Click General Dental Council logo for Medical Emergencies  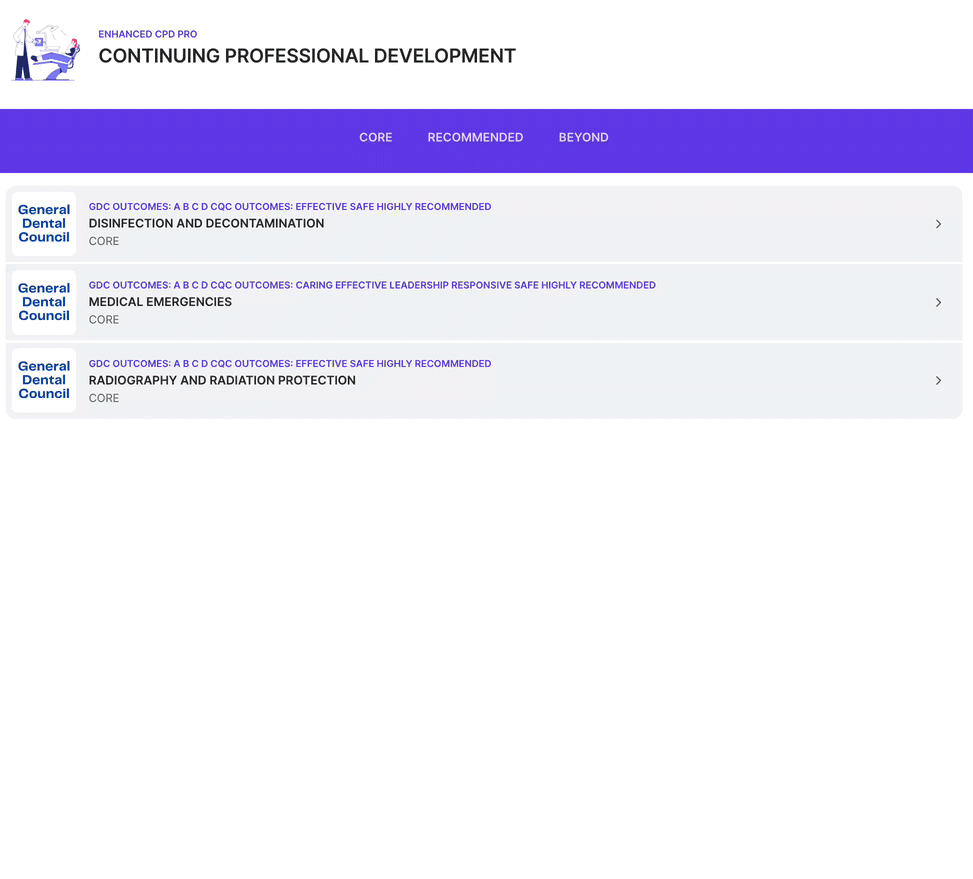pyautogui.click(x=44, y=302)
